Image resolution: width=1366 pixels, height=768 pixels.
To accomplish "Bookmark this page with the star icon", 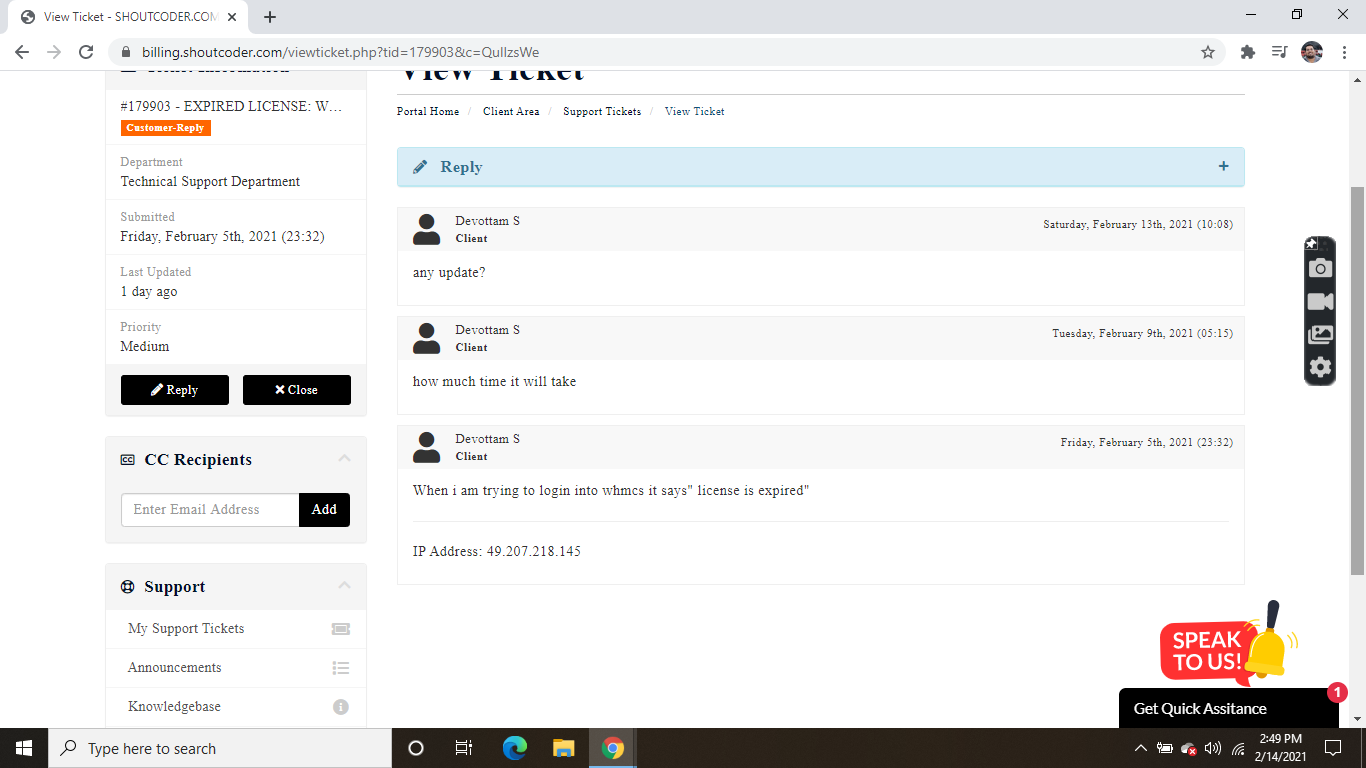I will 1207,52.
